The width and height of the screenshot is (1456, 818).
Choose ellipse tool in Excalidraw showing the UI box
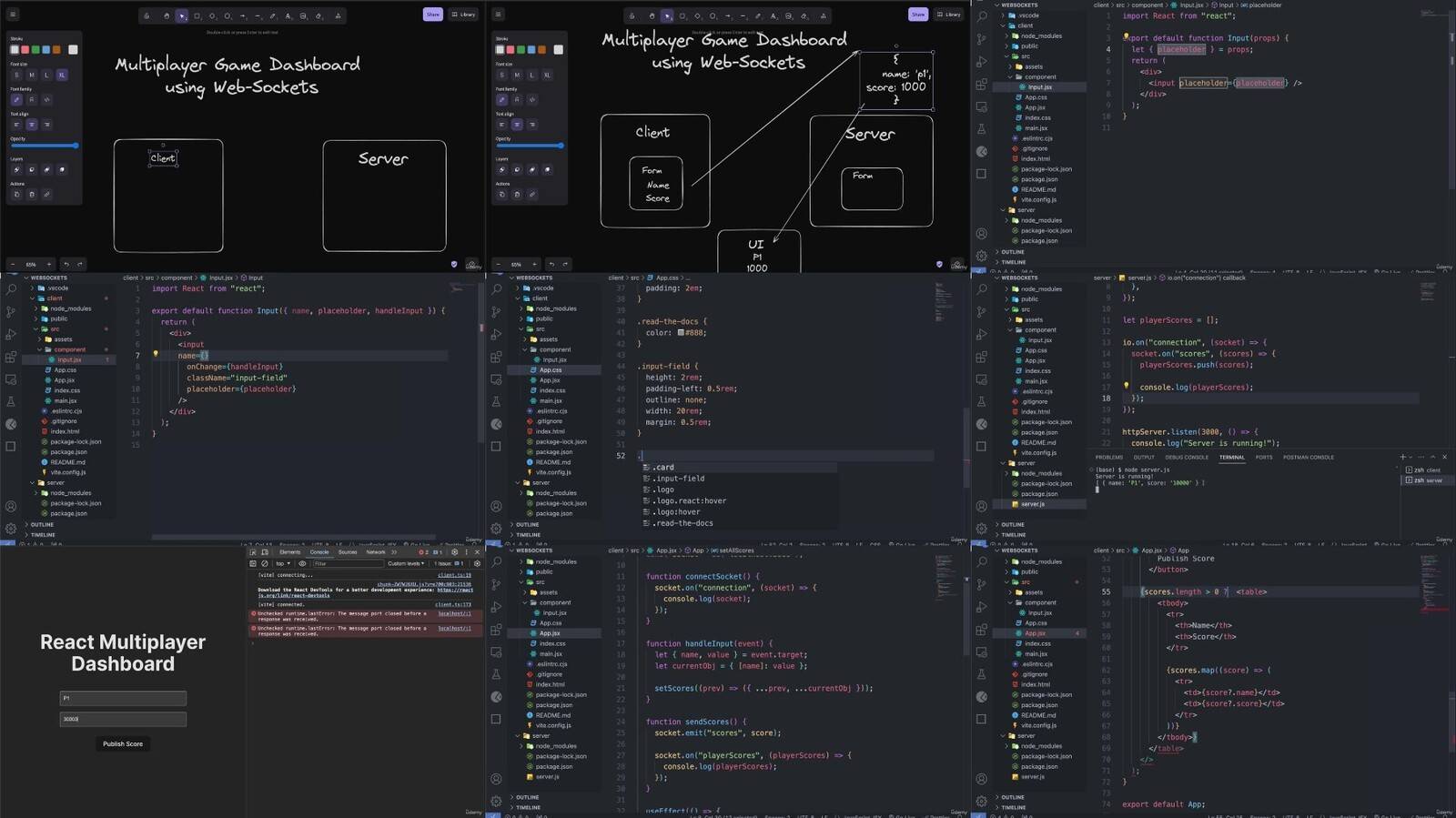point(713,15)
